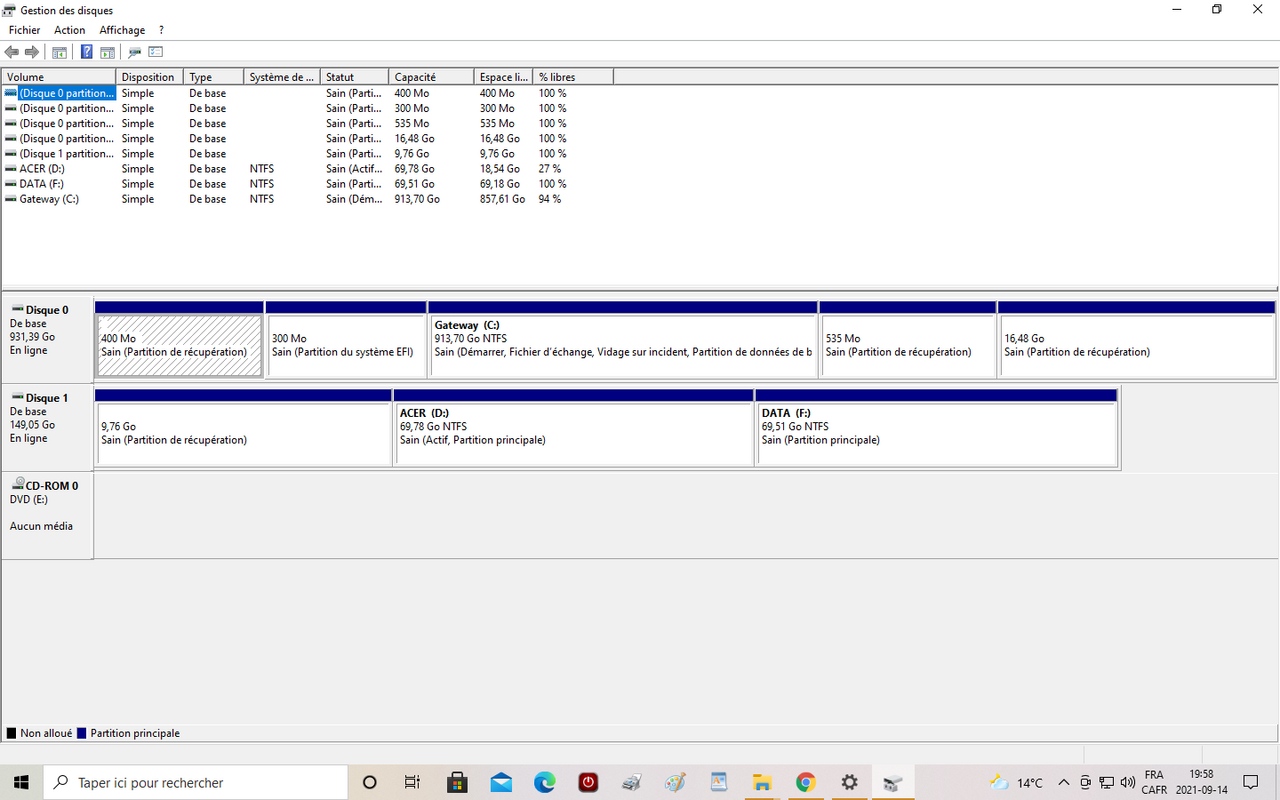Screen dimensions: 1280x800
Task: Open the ? help menu
Action: click(x=161, y=30)
